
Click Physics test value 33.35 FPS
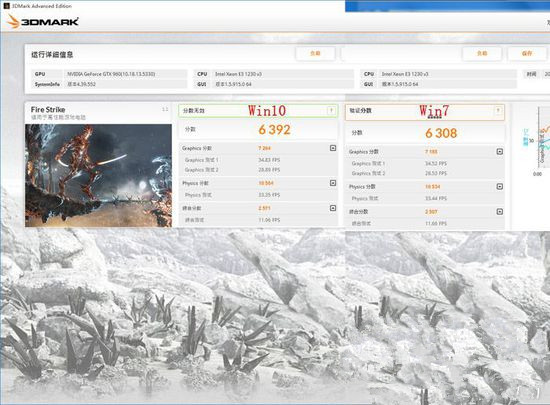(x=269, y=195)
